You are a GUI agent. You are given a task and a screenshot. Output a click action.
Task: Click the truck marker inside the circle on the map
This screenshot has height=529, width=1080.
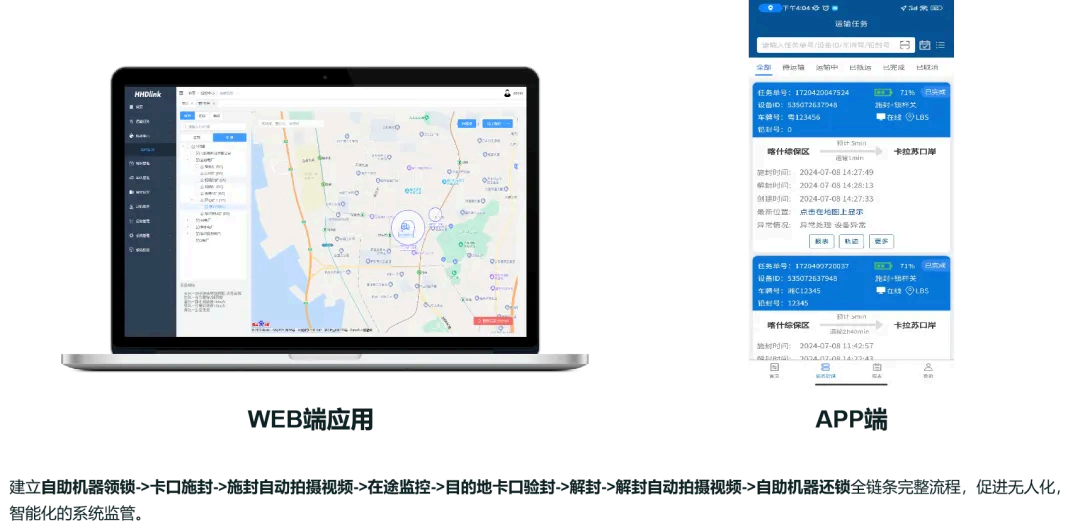(406, 227)
